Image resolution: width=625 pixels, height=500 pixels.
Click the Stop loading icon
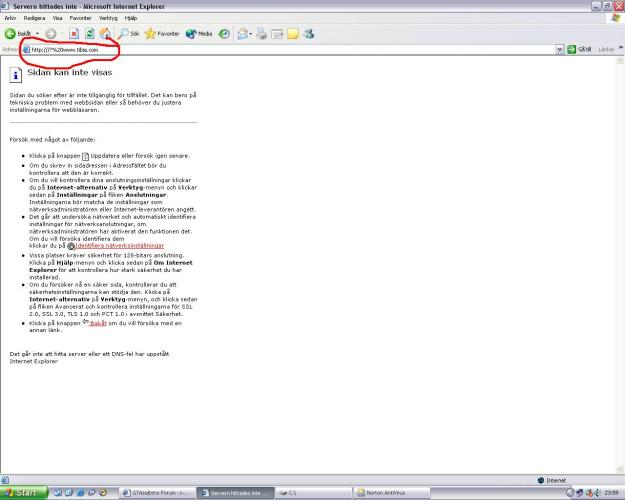click(74, 34)
